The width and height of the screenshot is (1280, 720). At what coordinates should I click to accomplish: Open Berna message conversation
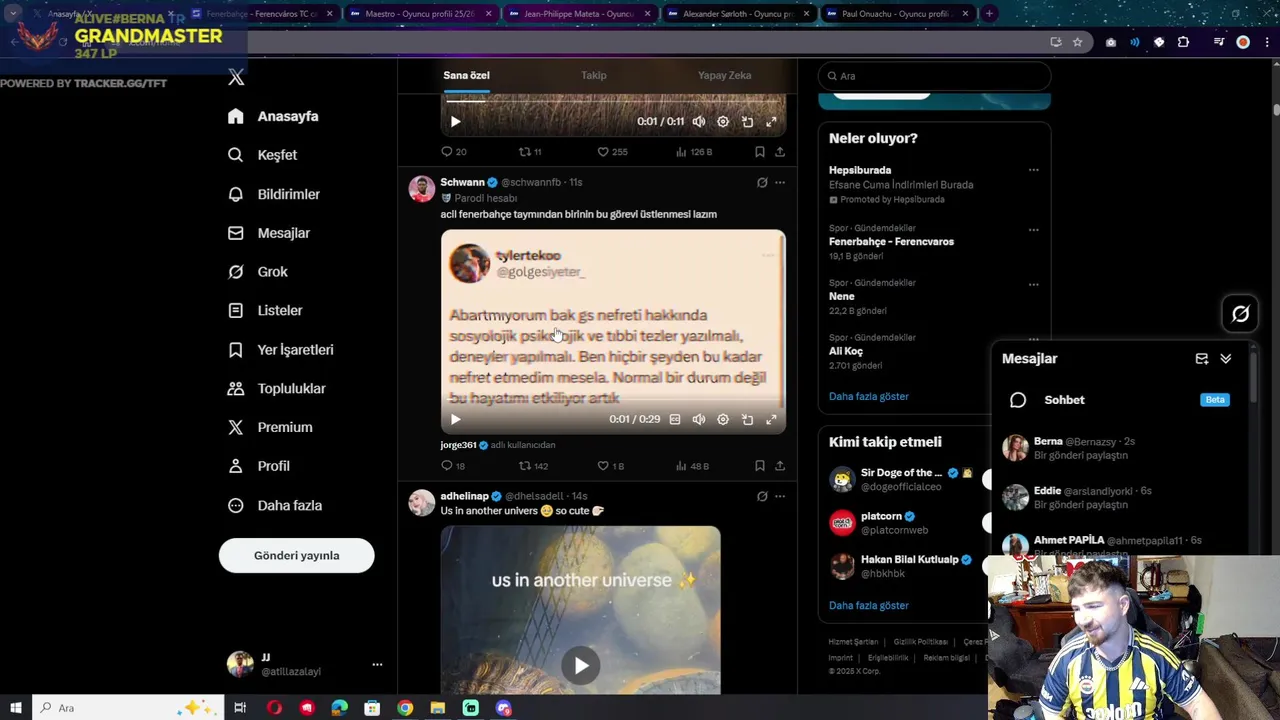pyautogui.click(x=1120, y=448)
